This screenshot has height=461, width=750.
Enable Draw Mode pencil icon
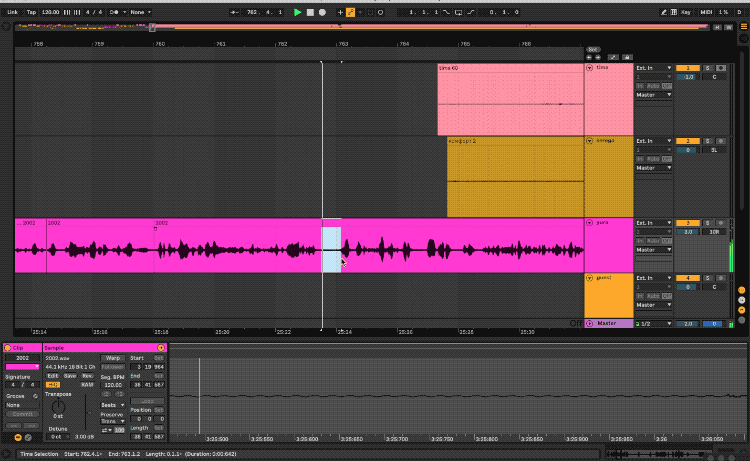click(x=663, y=12)
